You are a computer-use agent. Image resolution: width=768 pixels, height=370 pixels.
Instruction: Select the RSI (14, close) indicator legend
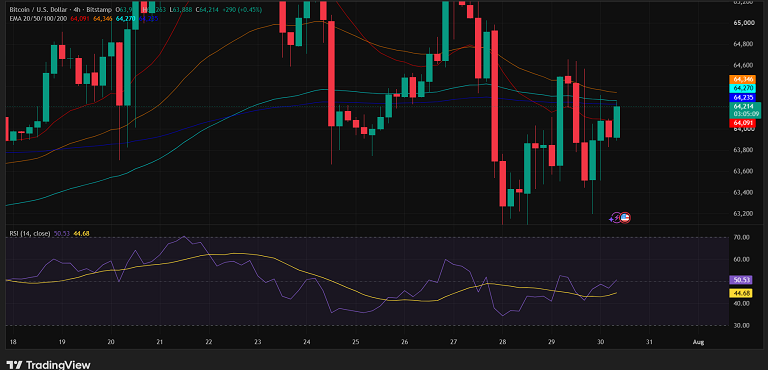(30, 234)
